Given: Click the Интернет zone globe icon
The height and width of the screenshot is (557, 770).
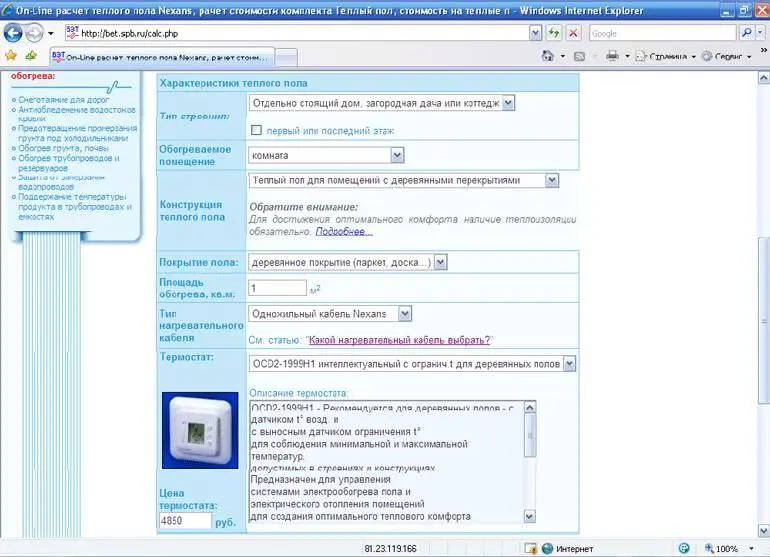Looking at the screenshot, I should tap(548, 549).
